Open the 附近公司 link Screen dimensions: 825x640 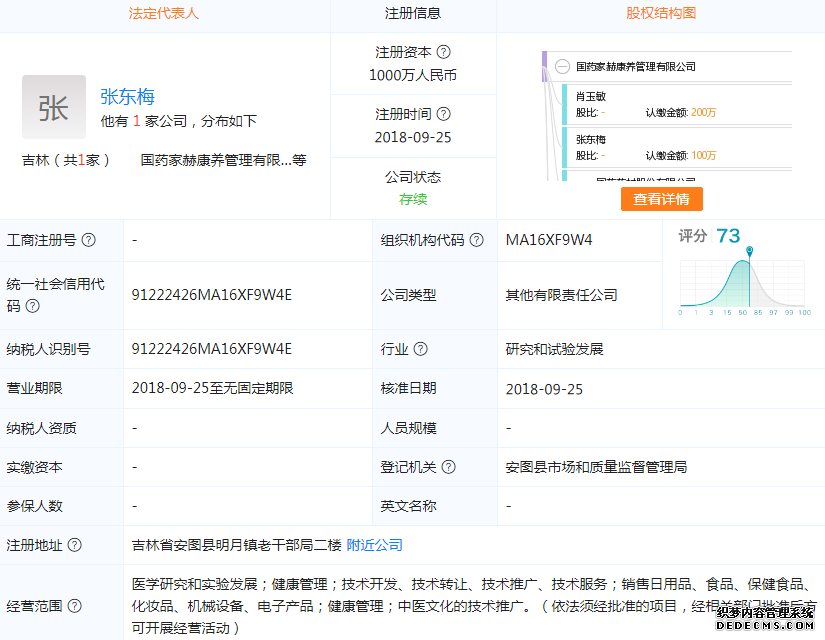[x=375, y=545]
